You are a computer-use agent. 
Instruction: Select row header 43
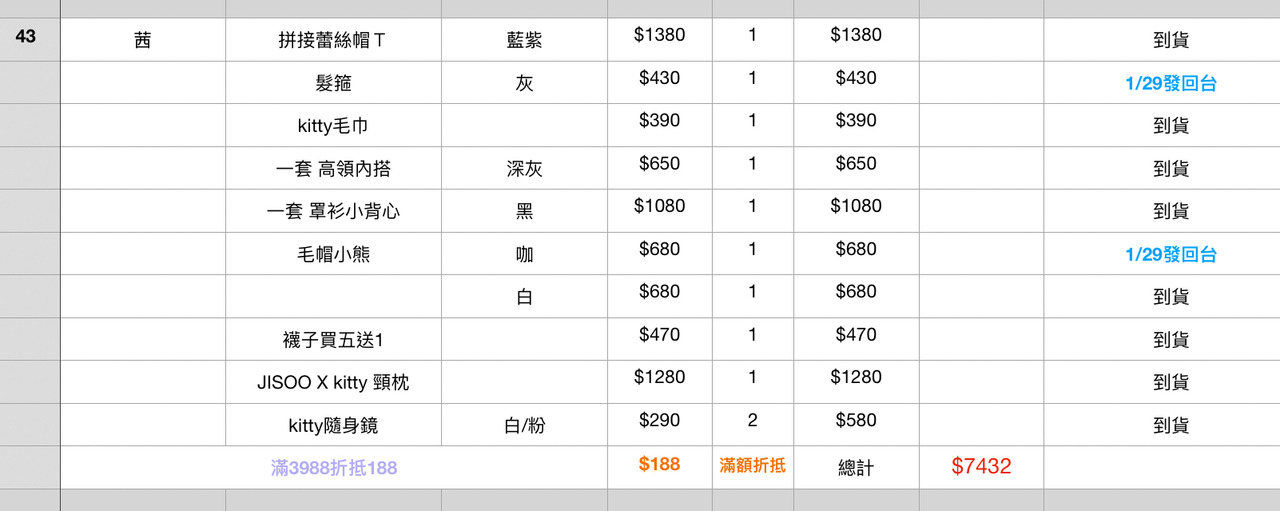[27, 36]
